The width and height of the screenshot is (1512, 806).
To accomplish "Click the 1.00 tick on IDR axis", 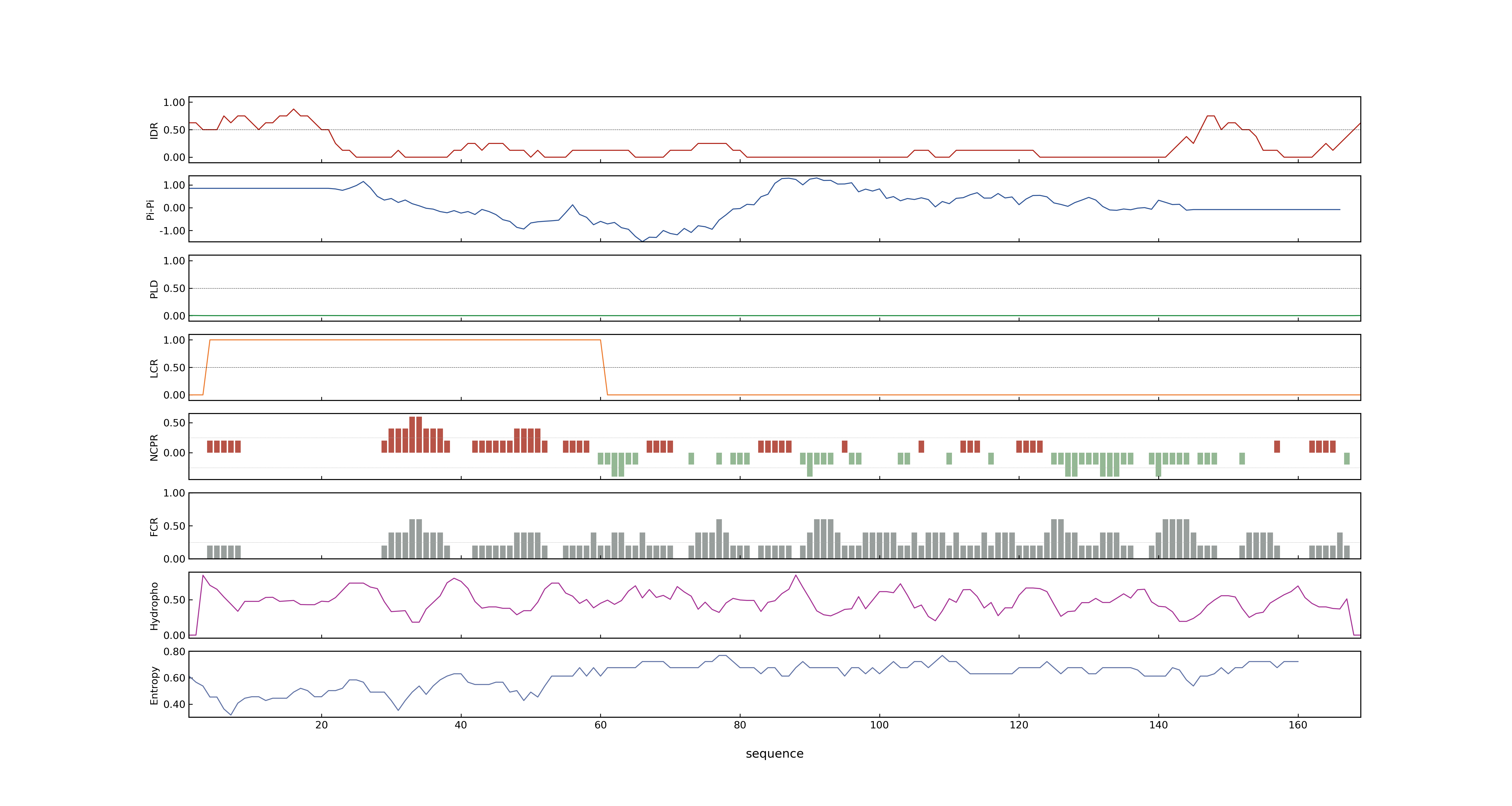I will (x=174, y=103).
